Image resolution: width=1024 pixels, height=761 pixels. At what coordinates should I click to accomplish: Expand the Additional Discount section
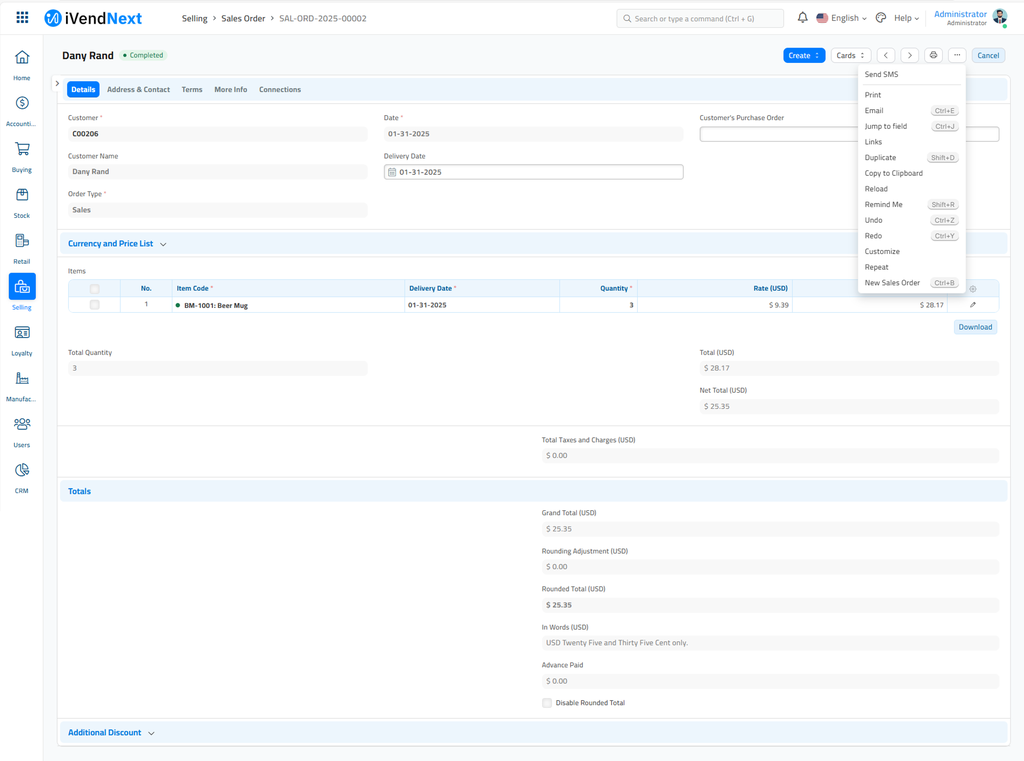click(x=111, y=733)
